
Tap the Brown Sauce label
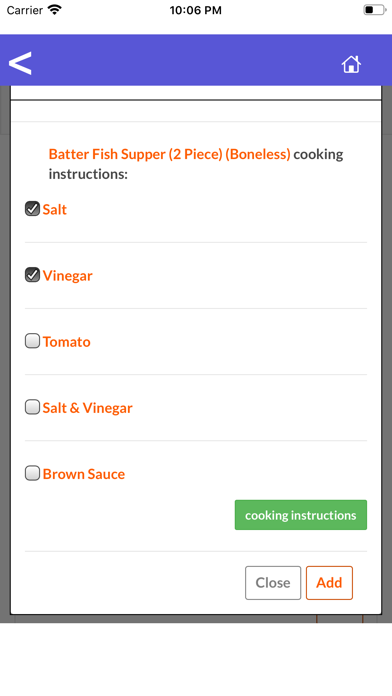click(x=84, y=474)
